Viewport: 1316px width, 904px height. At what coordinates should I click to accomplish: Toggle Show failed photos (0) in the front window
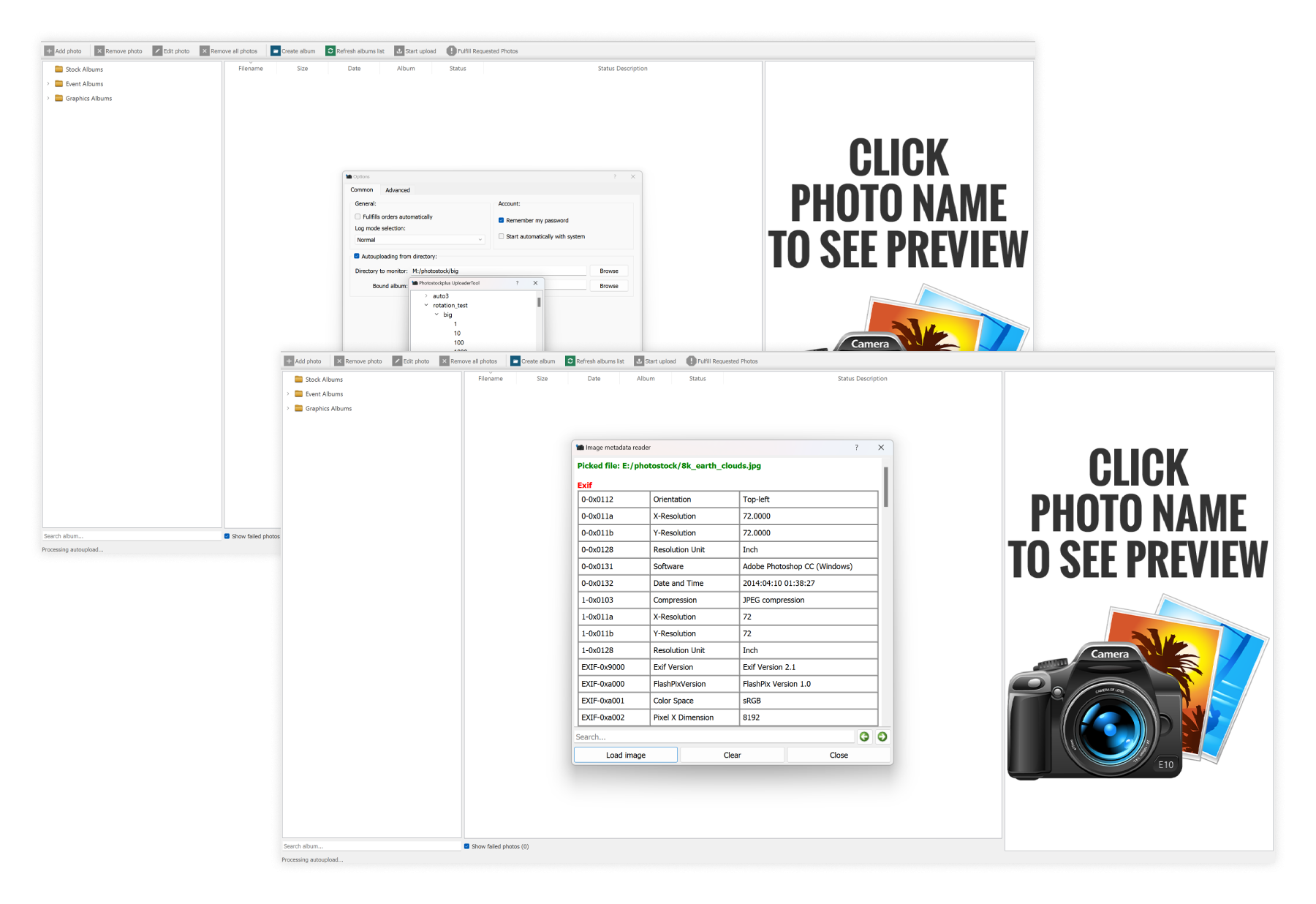coord(466,846)
